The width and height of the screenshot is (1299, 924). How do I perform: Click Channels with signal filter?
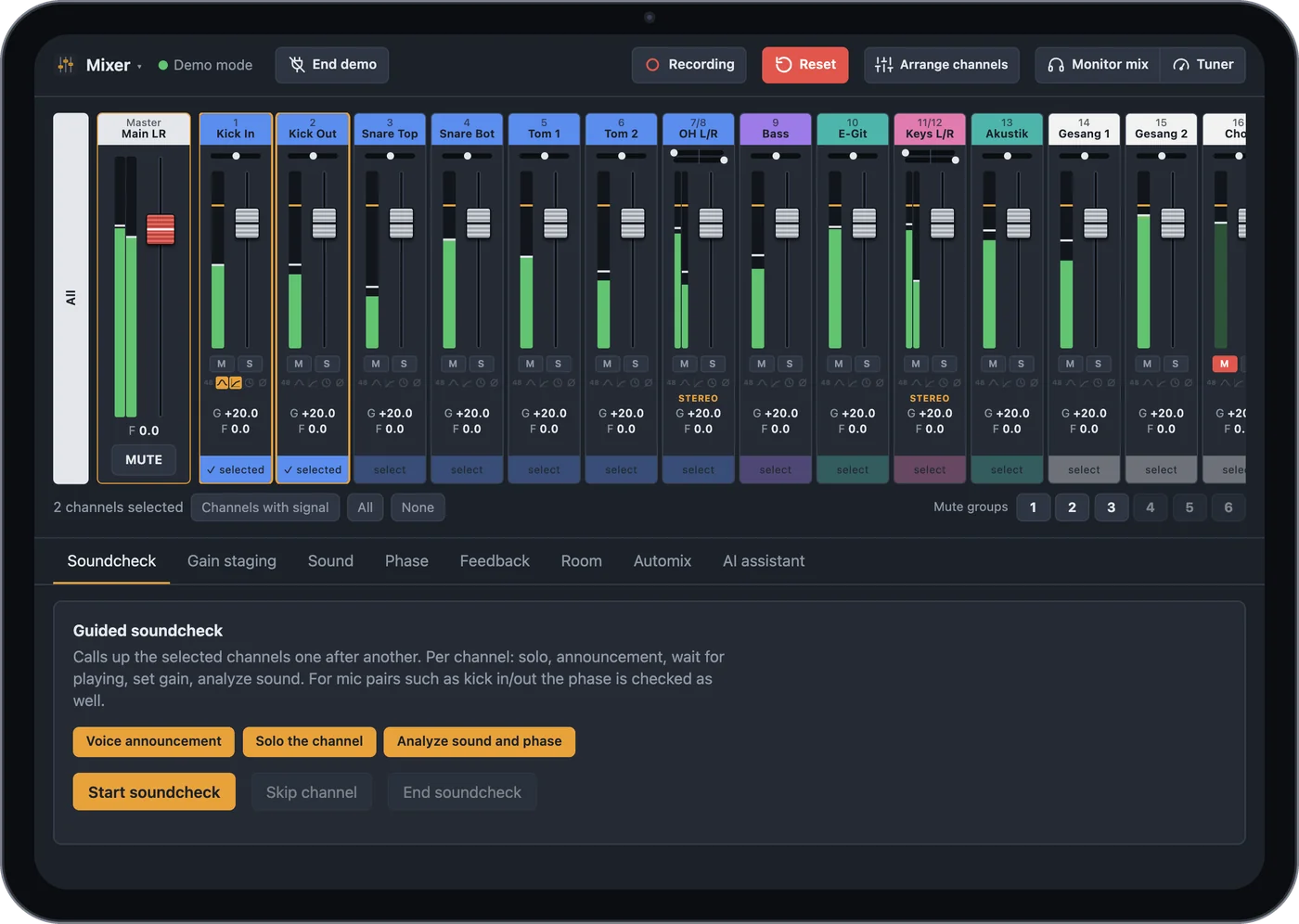coord(265,507)
